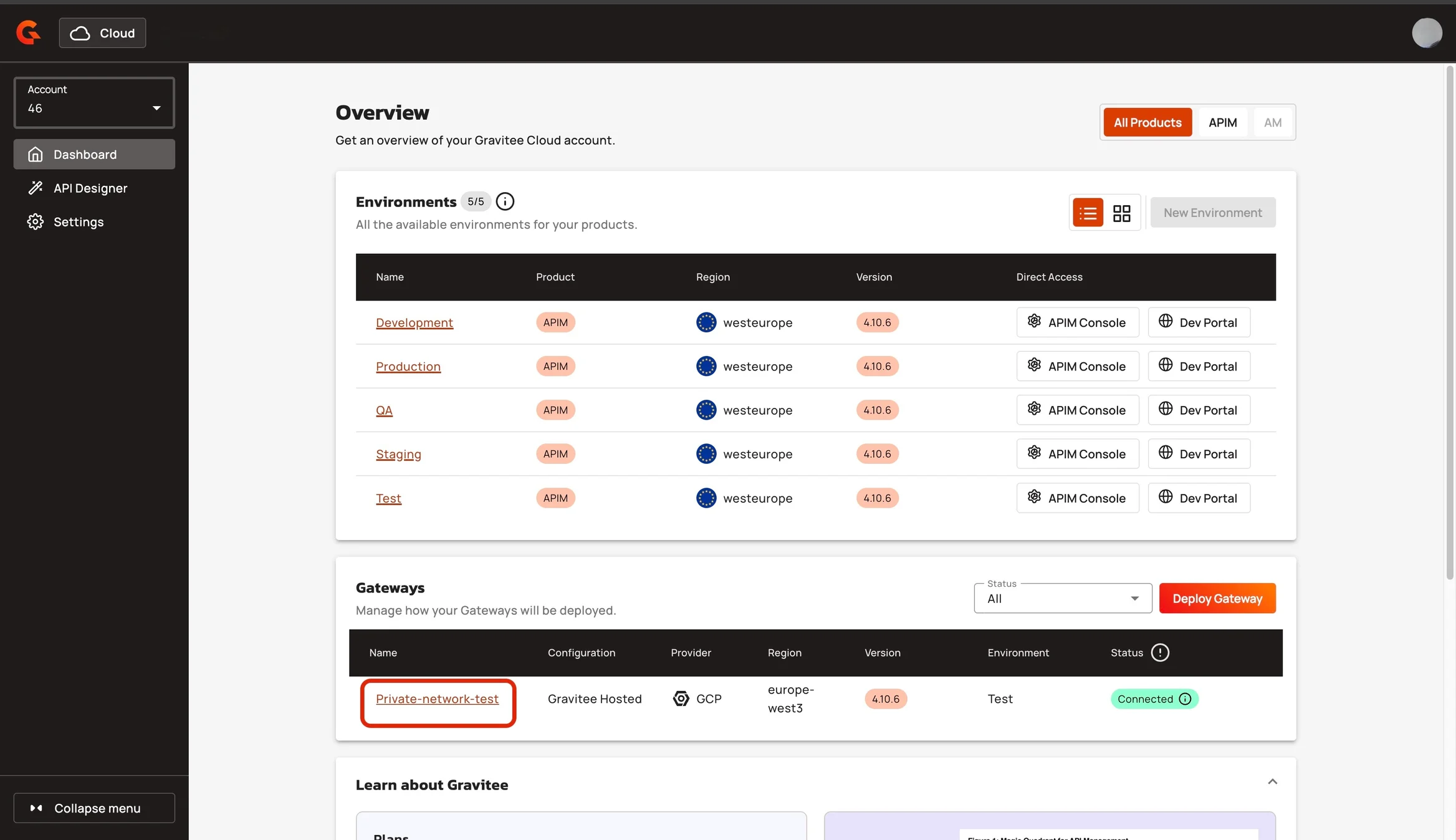This screenshot has height=840, width=1456.
Task: Open Settings from the sidebar
Action: [x=79, y=221]
